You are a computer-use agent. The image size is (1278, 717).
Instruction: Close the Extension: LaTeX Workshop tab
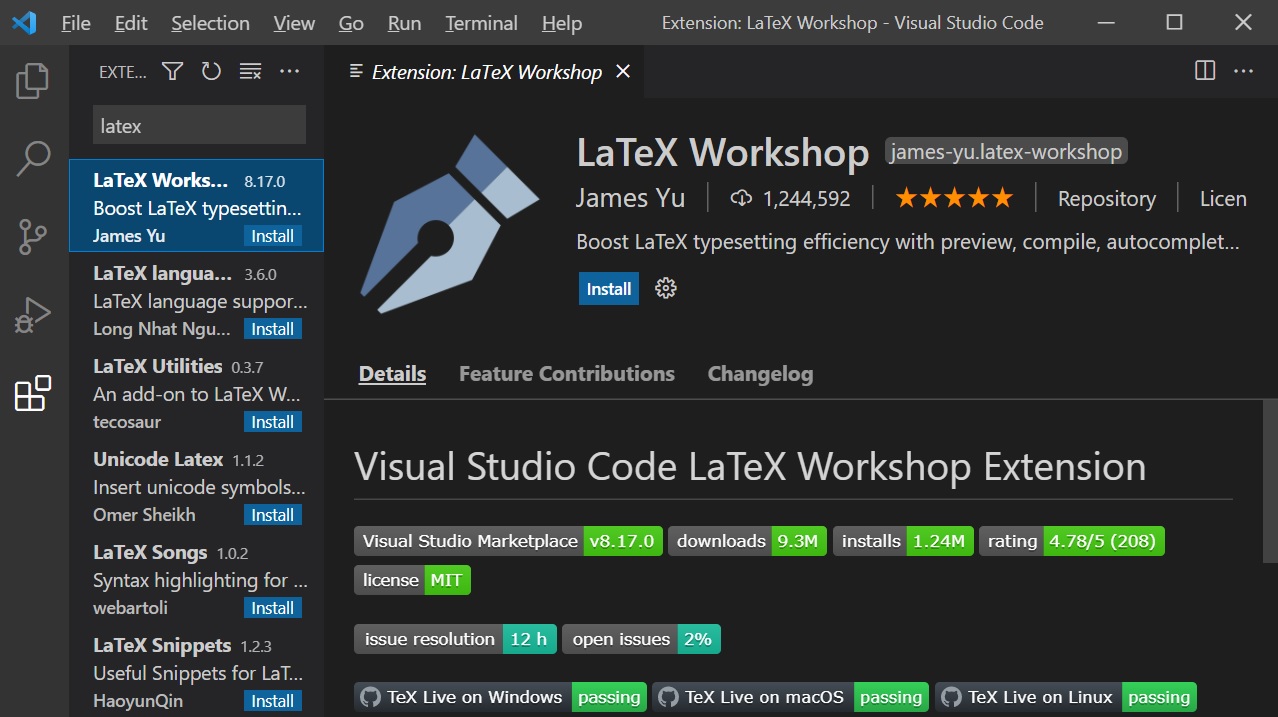pos(623,72)
